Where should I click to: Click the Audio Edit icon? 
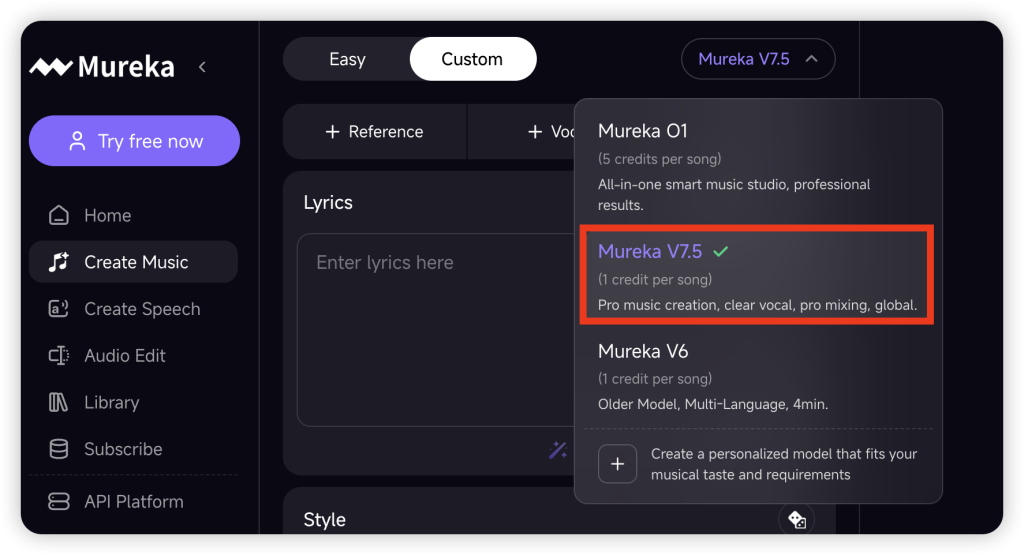click(59, 356)
